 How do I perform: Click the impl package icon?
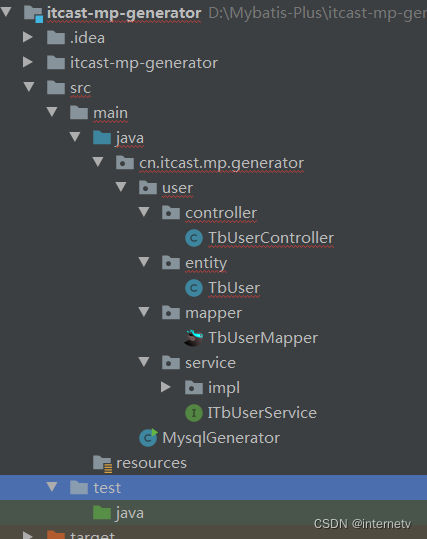[194, 387]
